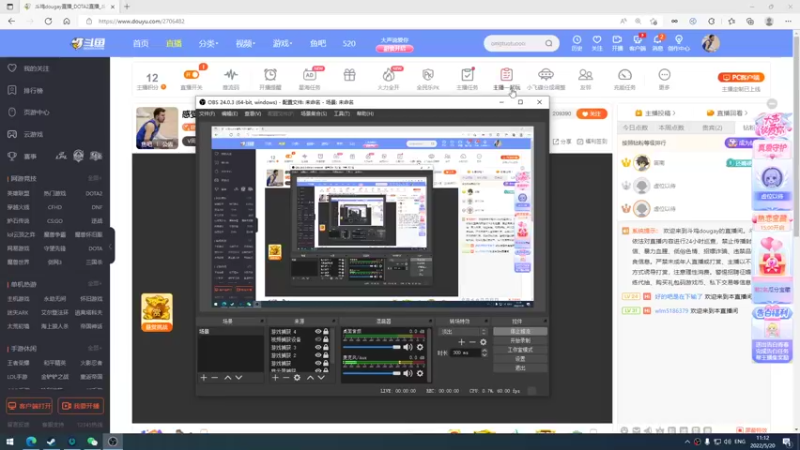This screenshot has height=450, width=800.
Task: Click the orange PC客户端 button
Action: click(x=741, y=77)
